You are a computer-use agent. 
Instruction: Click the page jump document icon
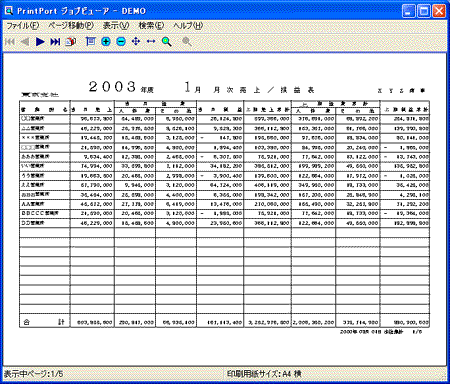click(x=71, y=42)
